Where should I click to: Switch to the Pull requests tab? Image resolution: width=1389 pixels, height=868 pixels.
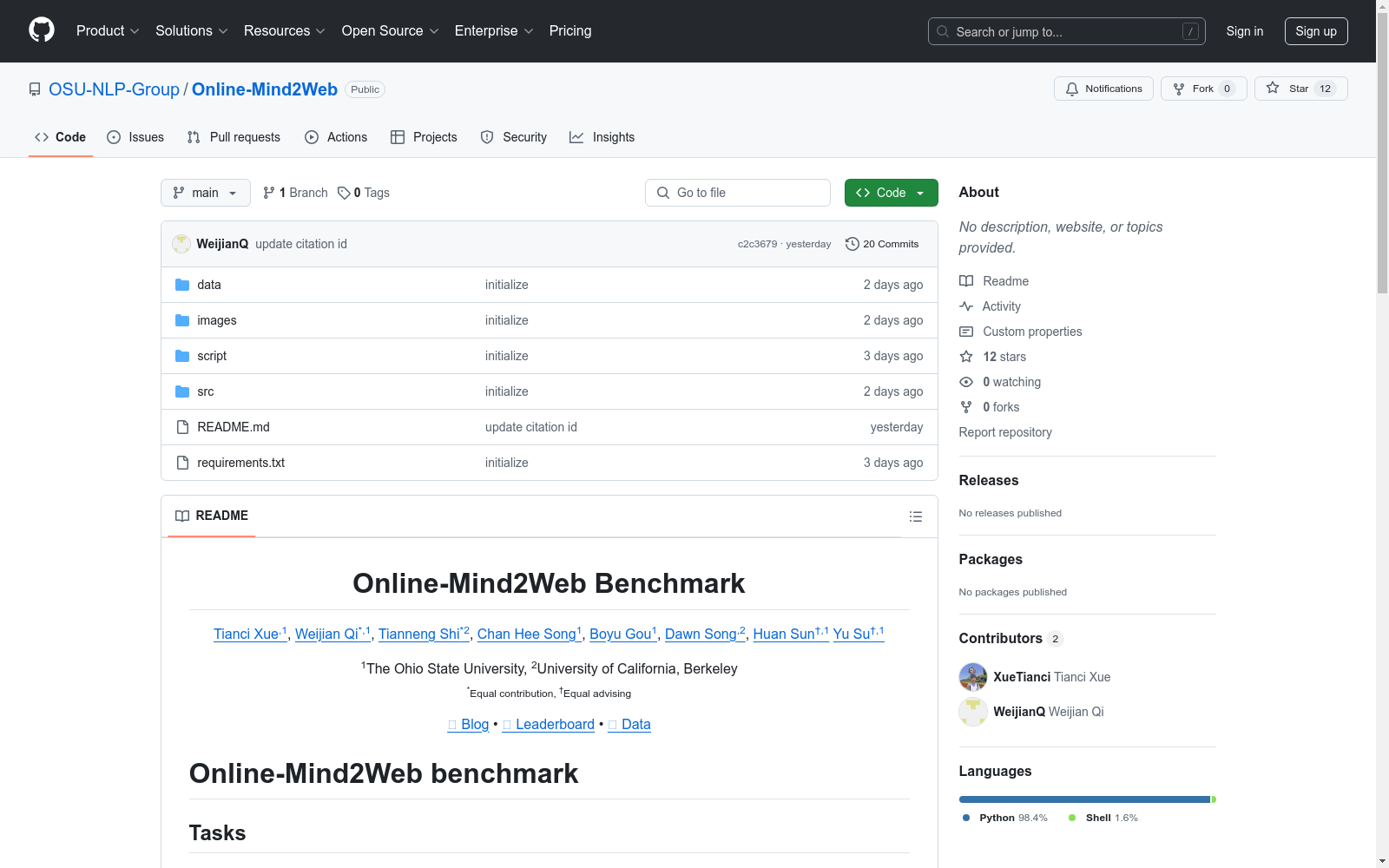pos(233,136)
